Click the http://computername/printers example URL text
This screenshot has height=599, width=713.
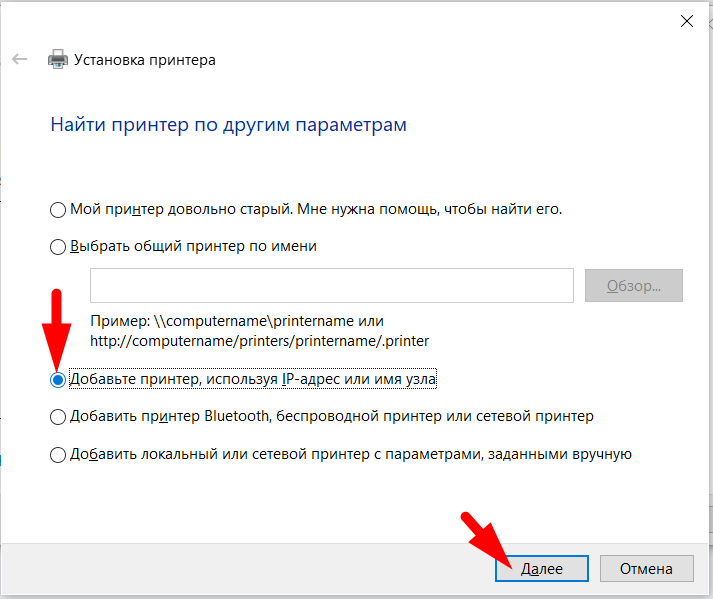[259, 341]
